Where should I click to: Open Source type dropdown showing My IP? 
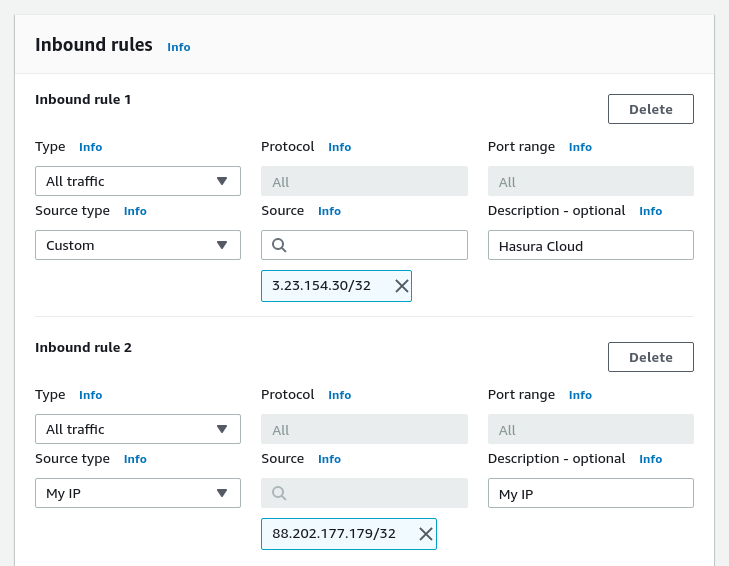pos(138,493)
